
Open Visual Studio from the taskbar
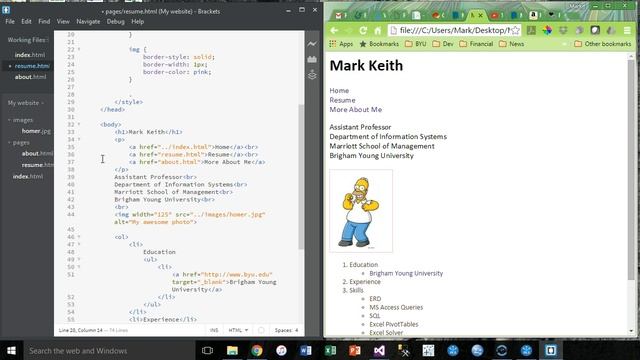pos(379,351)
